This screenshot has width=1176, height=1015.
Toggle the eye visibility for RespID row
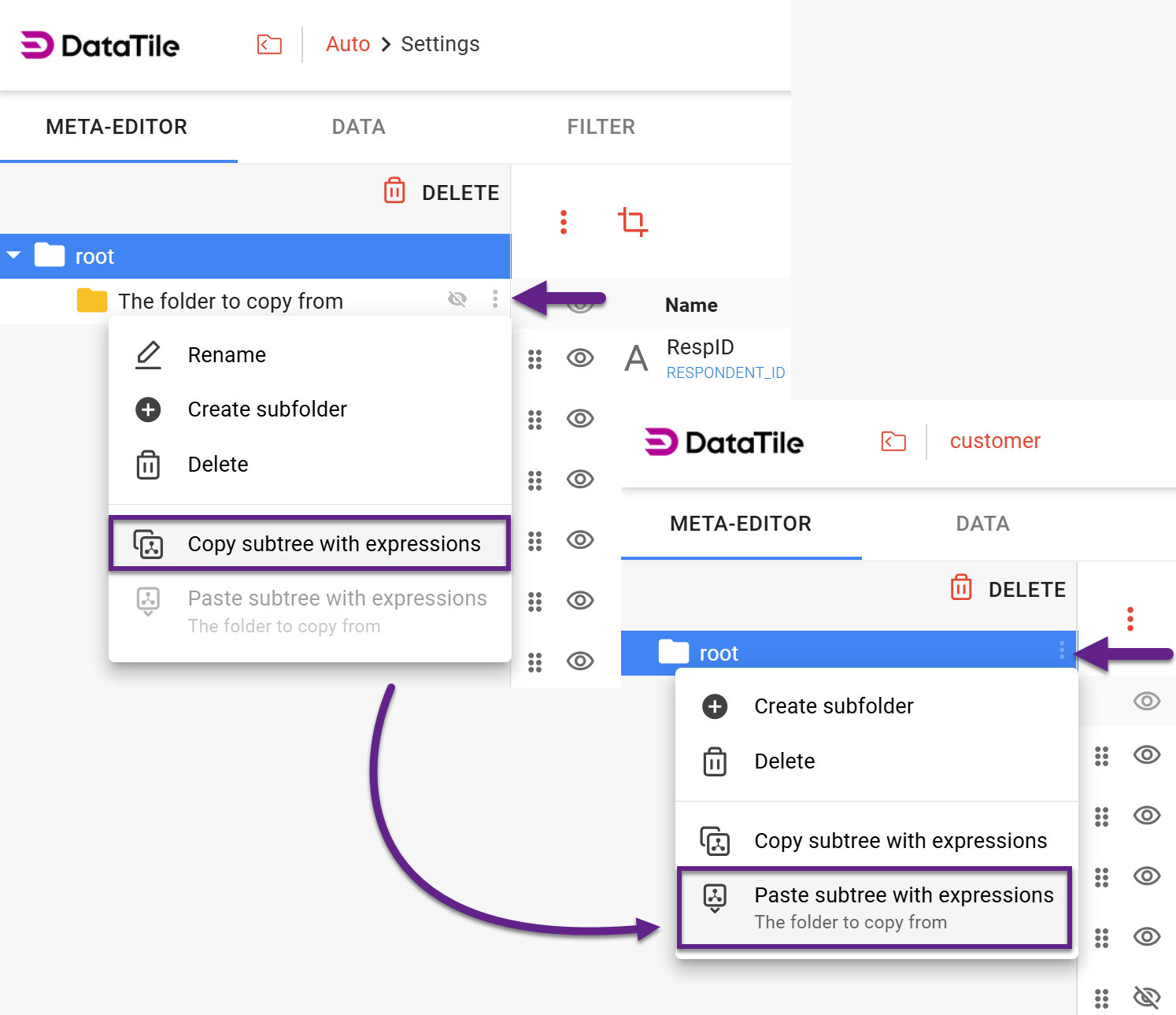click(580, 358)
